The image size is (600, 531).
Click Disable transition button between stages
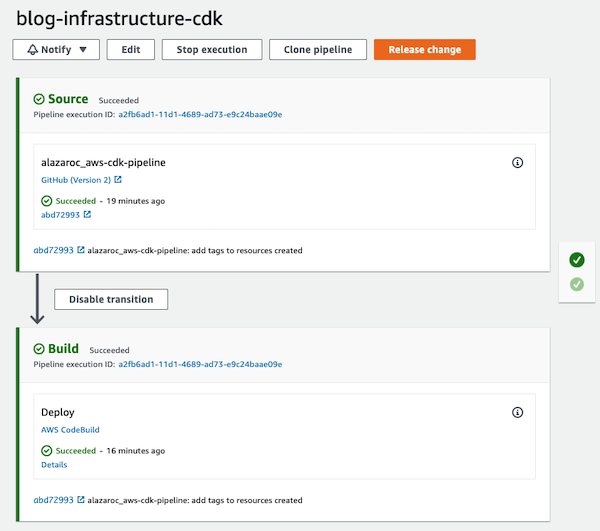tap(111, 299)
